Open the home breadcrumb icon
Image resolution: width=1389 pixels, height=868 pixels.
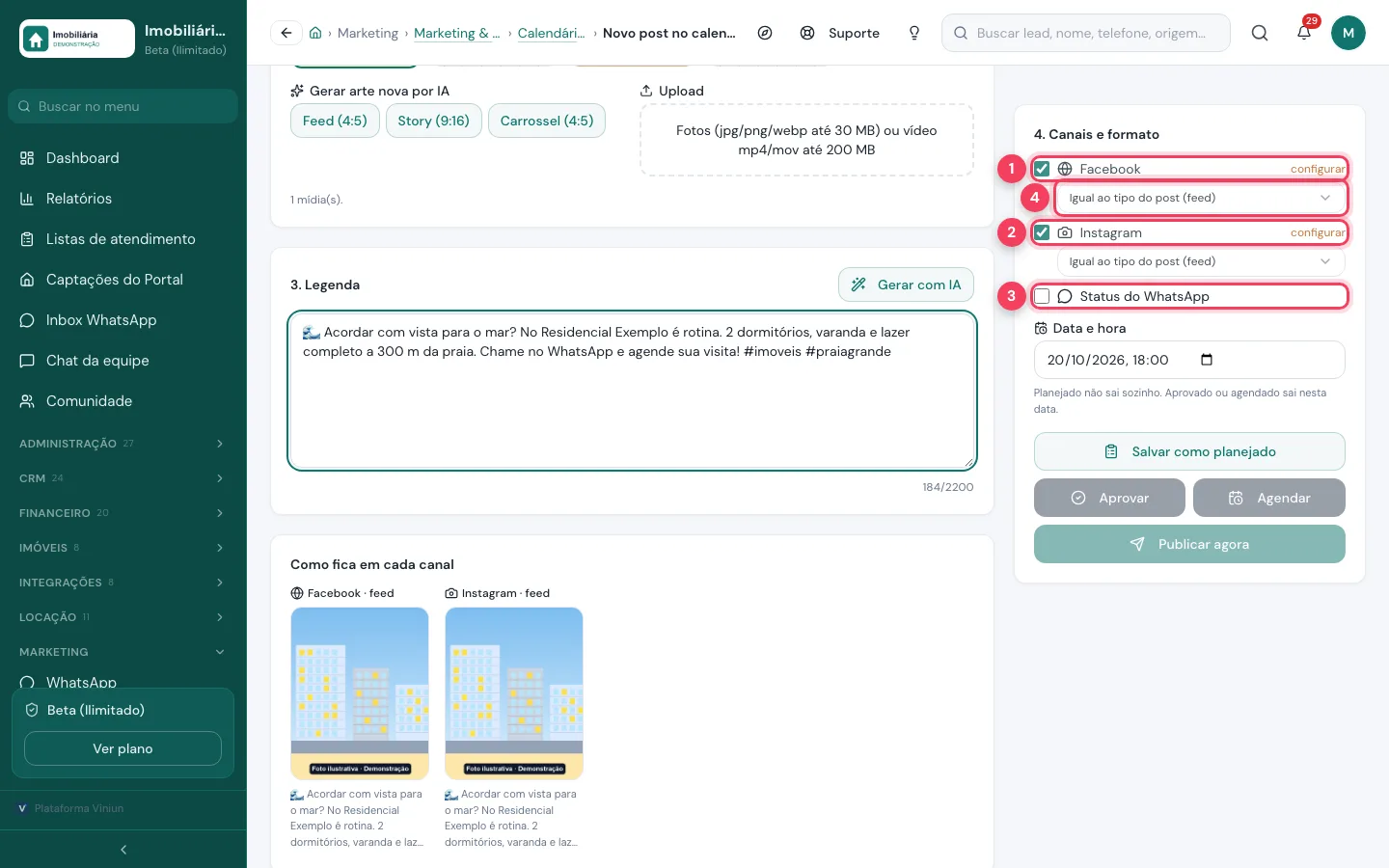[315, 33]
